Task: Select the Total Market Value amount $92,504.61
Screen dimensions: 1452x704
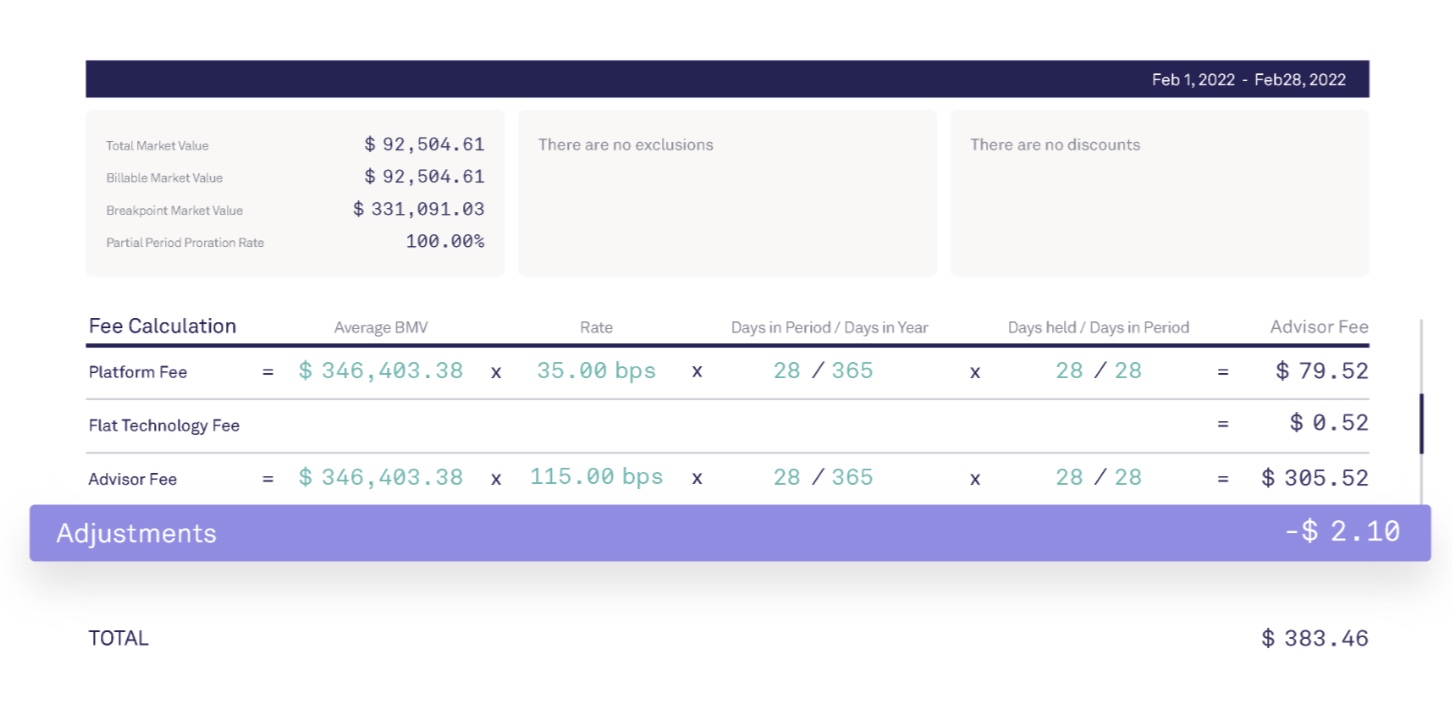Action: click(424, 145)
